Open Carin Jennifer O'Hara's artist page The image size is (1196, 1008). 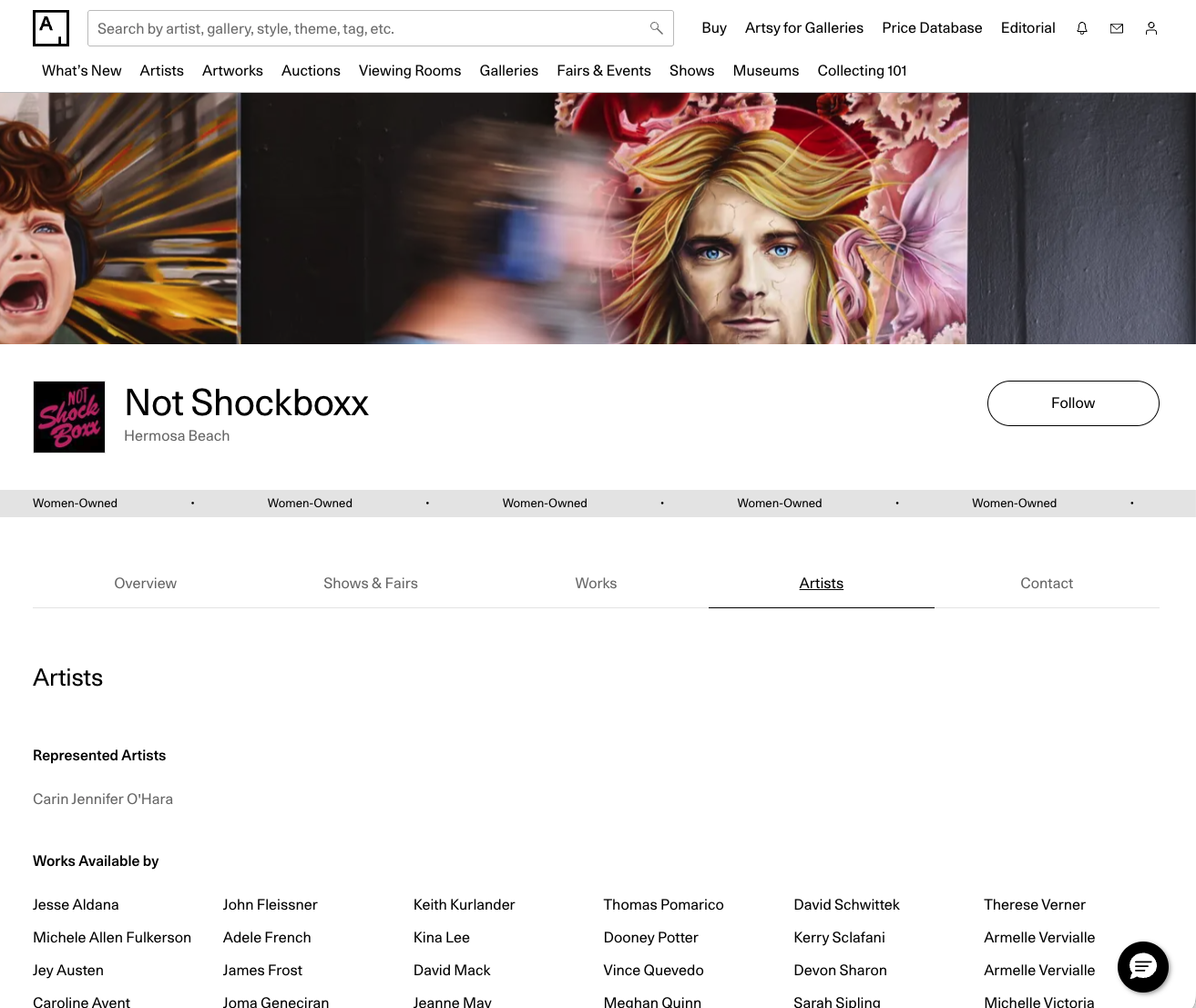(103, 799)
